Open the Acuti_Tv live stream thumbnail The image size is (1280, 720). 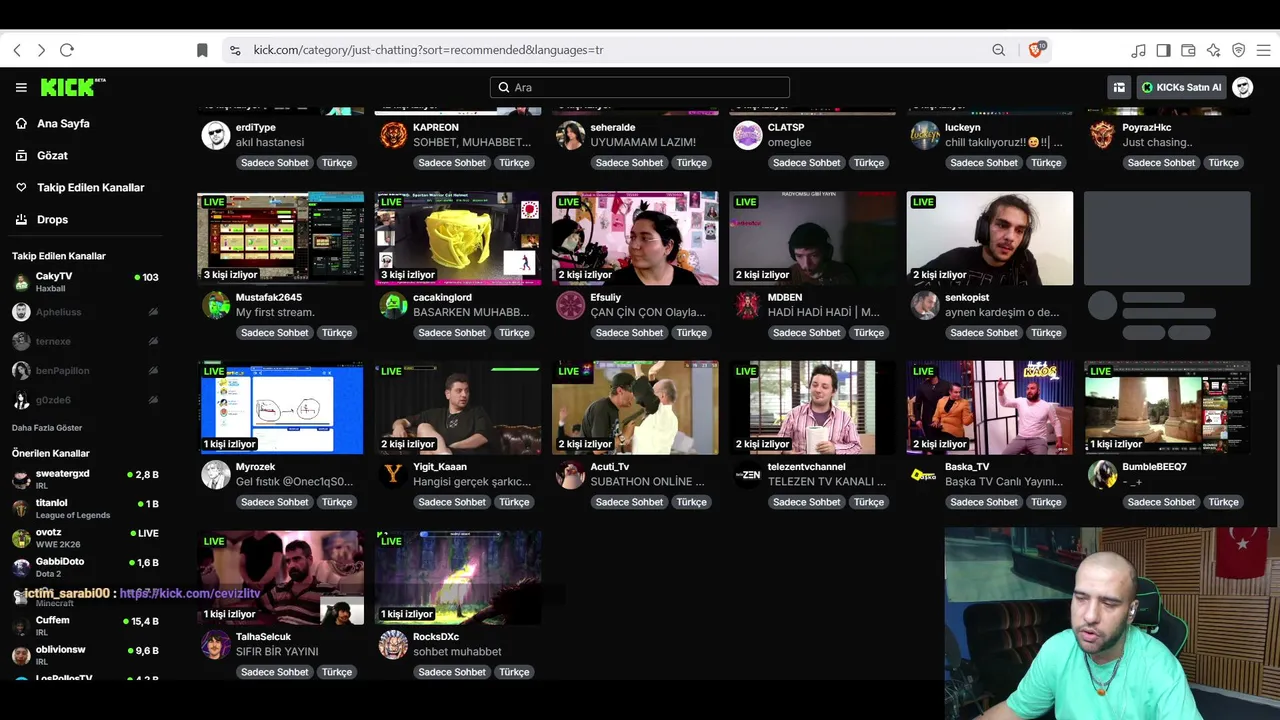(x=635, y=408)
